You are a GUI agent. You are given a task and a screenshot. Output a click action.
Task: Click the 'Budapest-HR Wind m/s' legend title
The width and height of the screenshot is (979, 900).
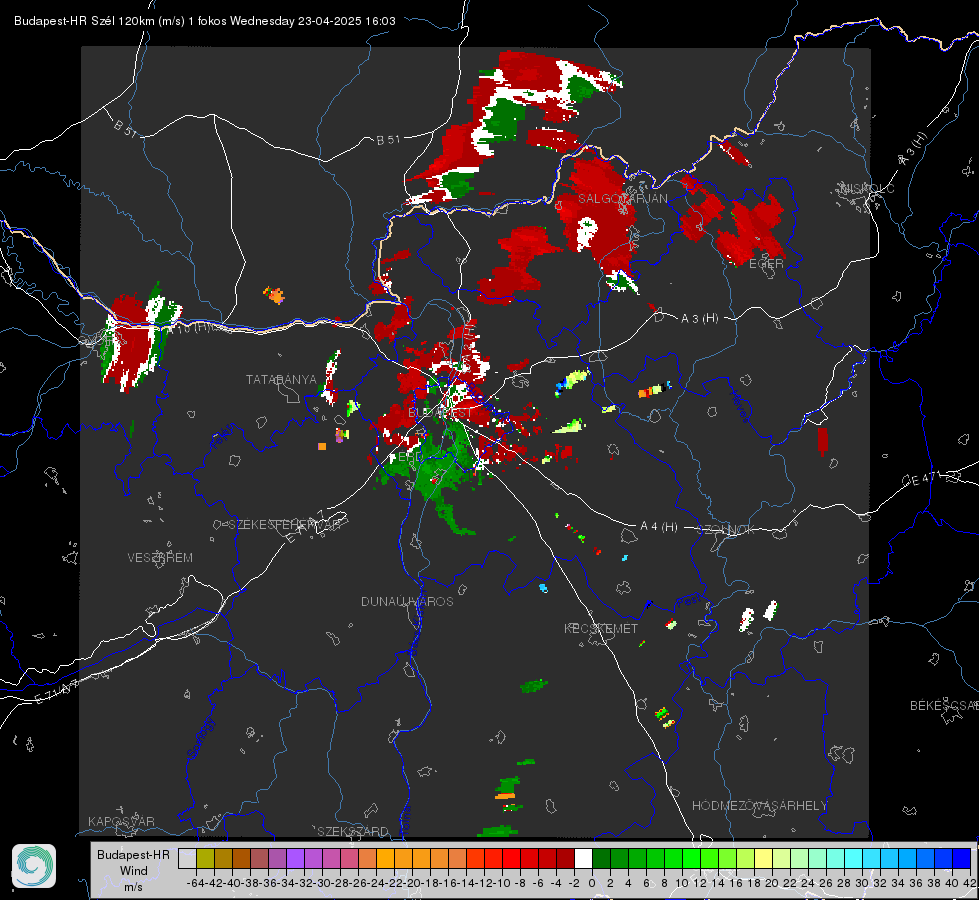(133, 871)
